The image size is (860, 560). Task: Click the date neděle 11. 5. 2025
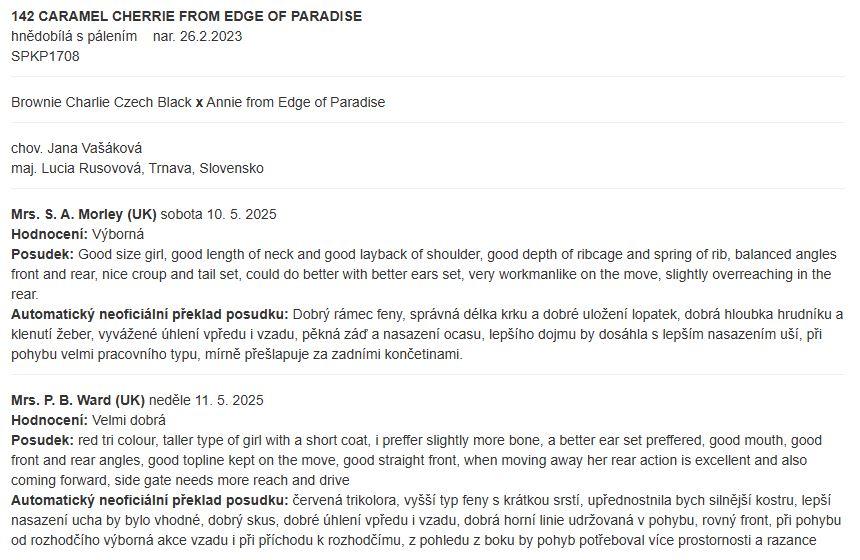point(206,400)
